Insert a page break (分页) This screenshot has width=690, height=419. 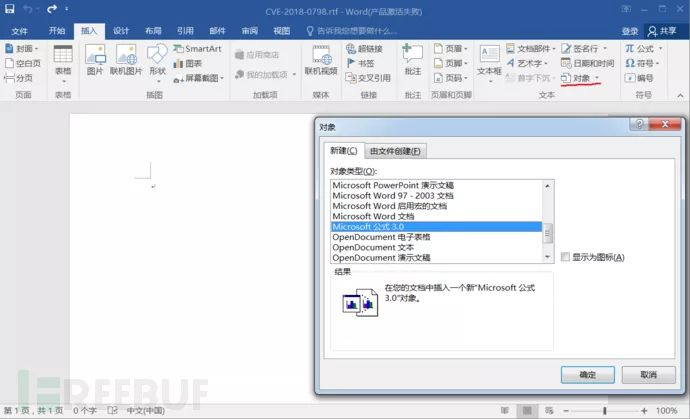[18, 78]
